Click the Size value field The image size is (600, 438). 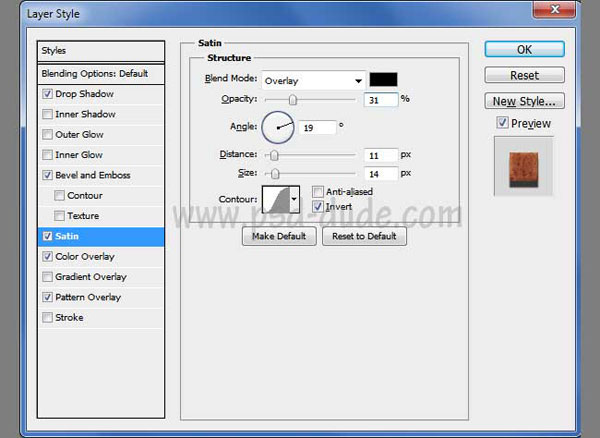pos(381,174)
